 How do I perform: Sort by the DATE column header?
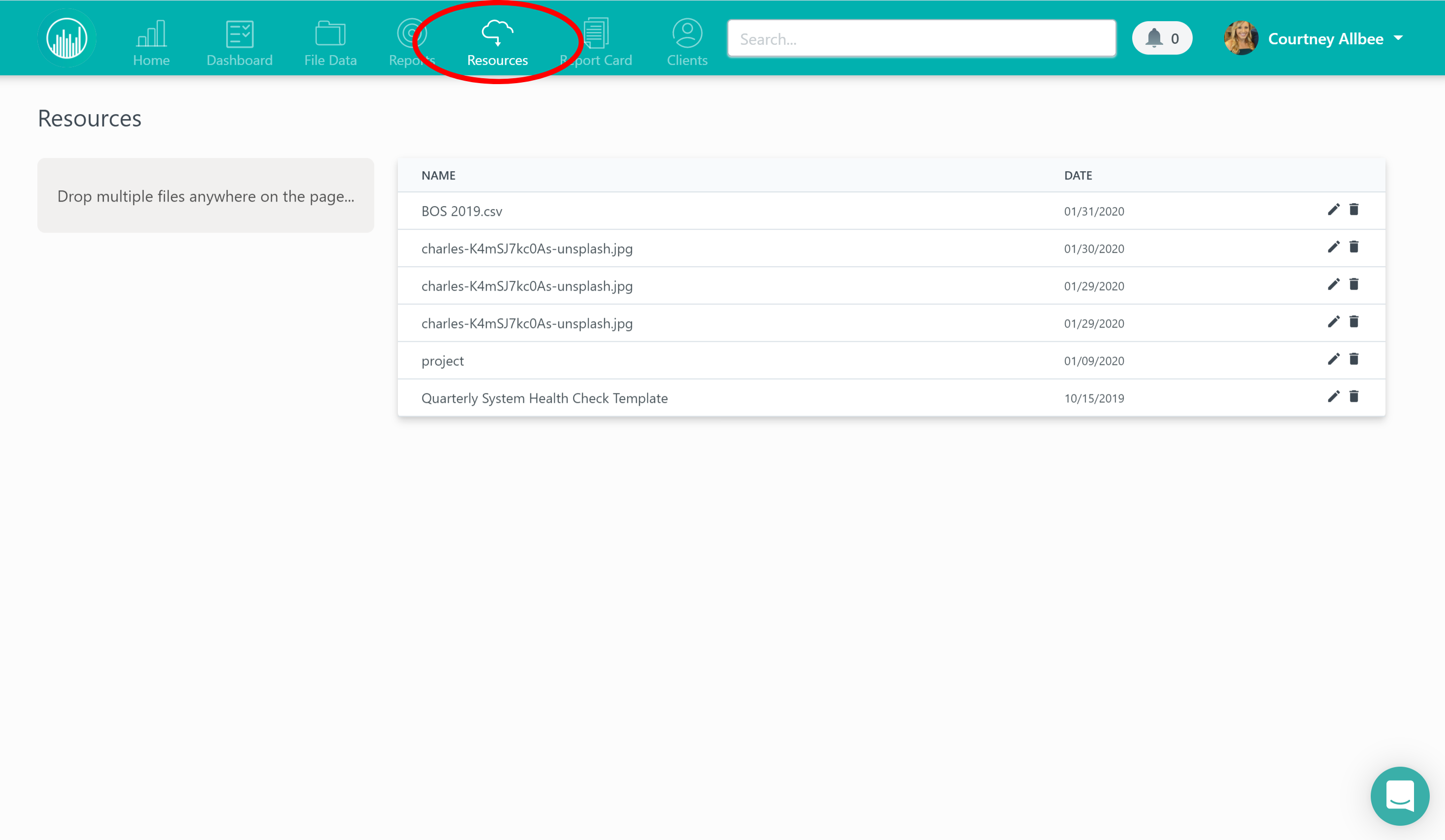[1078, 175]
